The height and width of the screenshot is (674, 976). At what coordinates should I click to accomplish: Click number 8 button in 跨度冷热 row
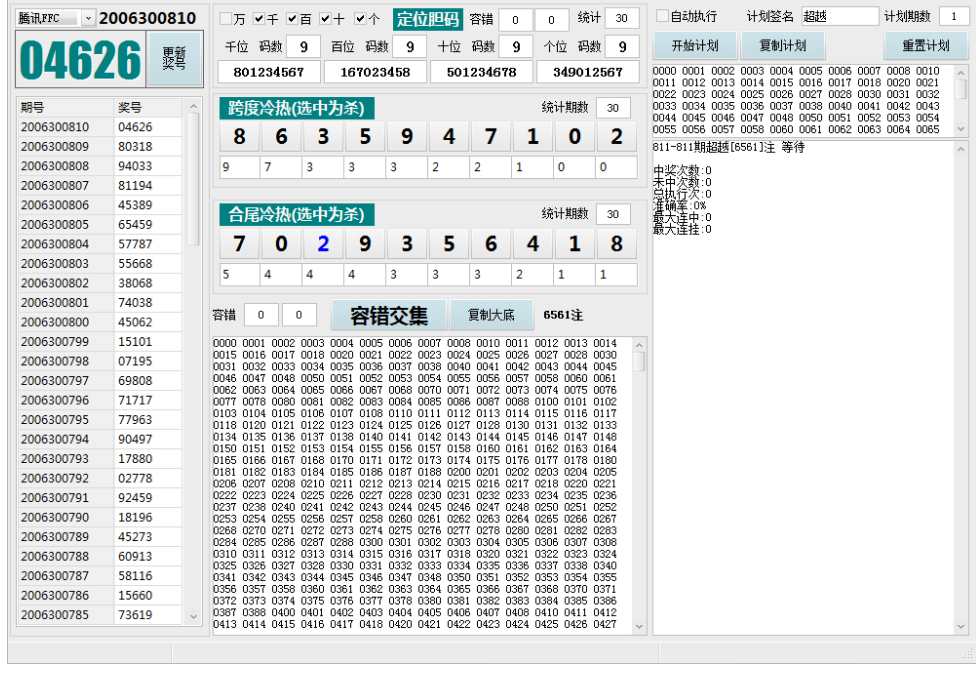(239, 136)
